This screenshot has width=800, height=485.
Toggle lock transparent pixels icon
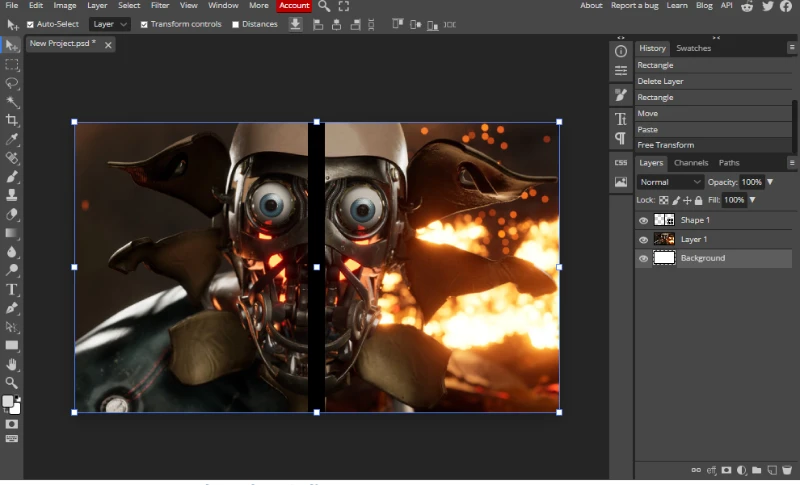[x=663, y=200]
